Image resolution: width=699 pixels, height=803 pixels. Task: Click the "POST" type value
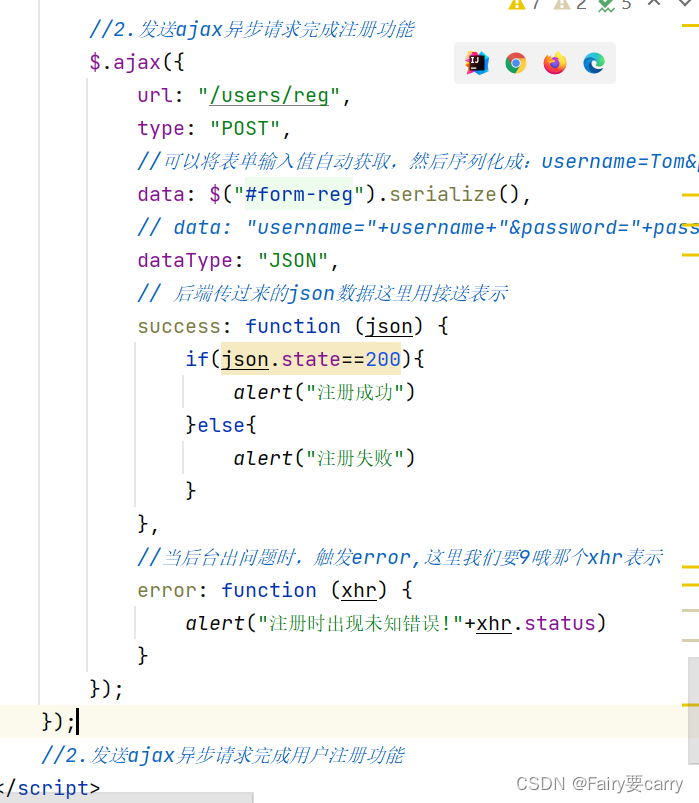[245, 129]
